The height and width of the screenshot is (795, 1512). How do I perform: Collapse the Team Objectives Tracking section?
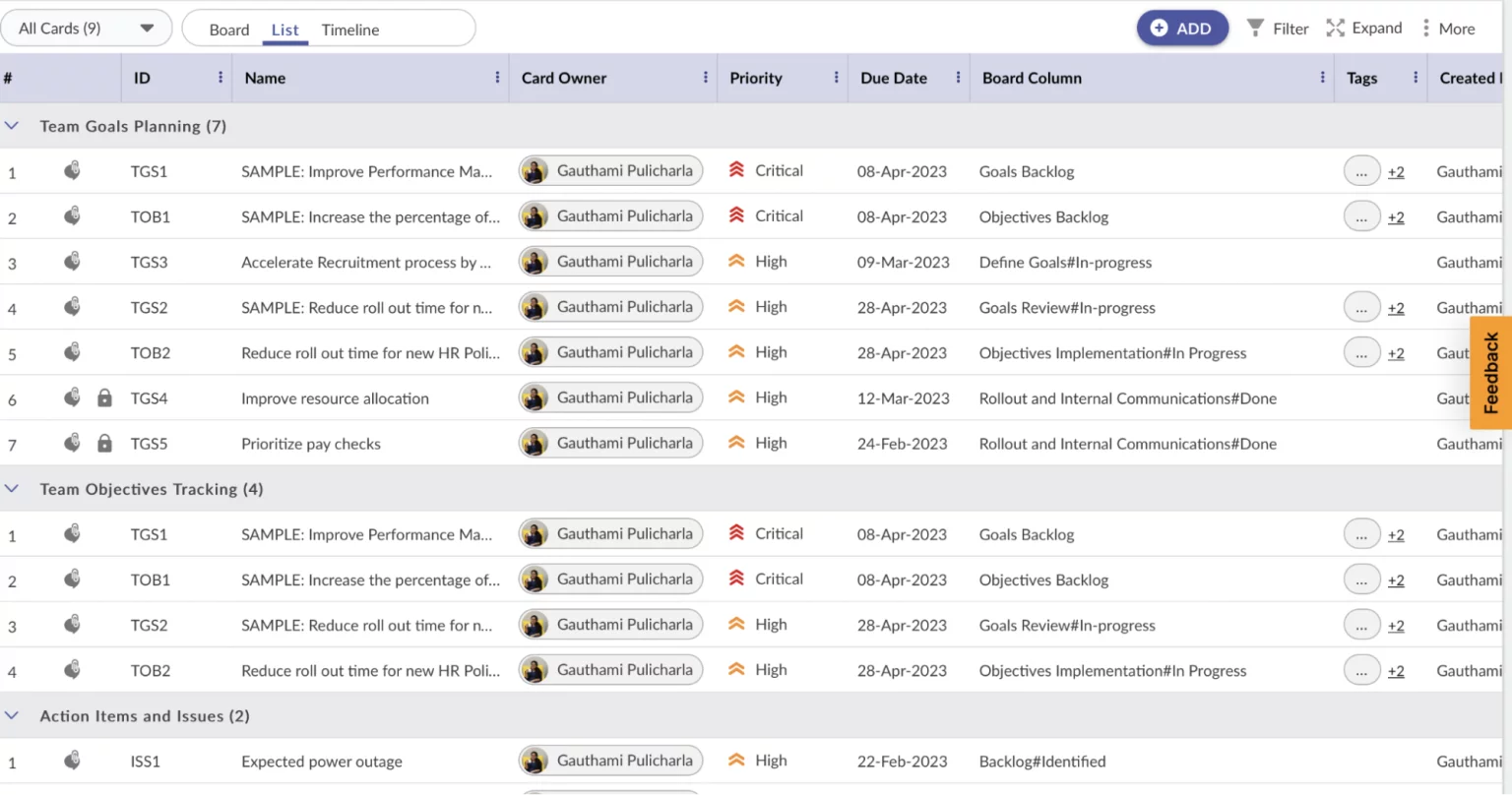point(12,488)
